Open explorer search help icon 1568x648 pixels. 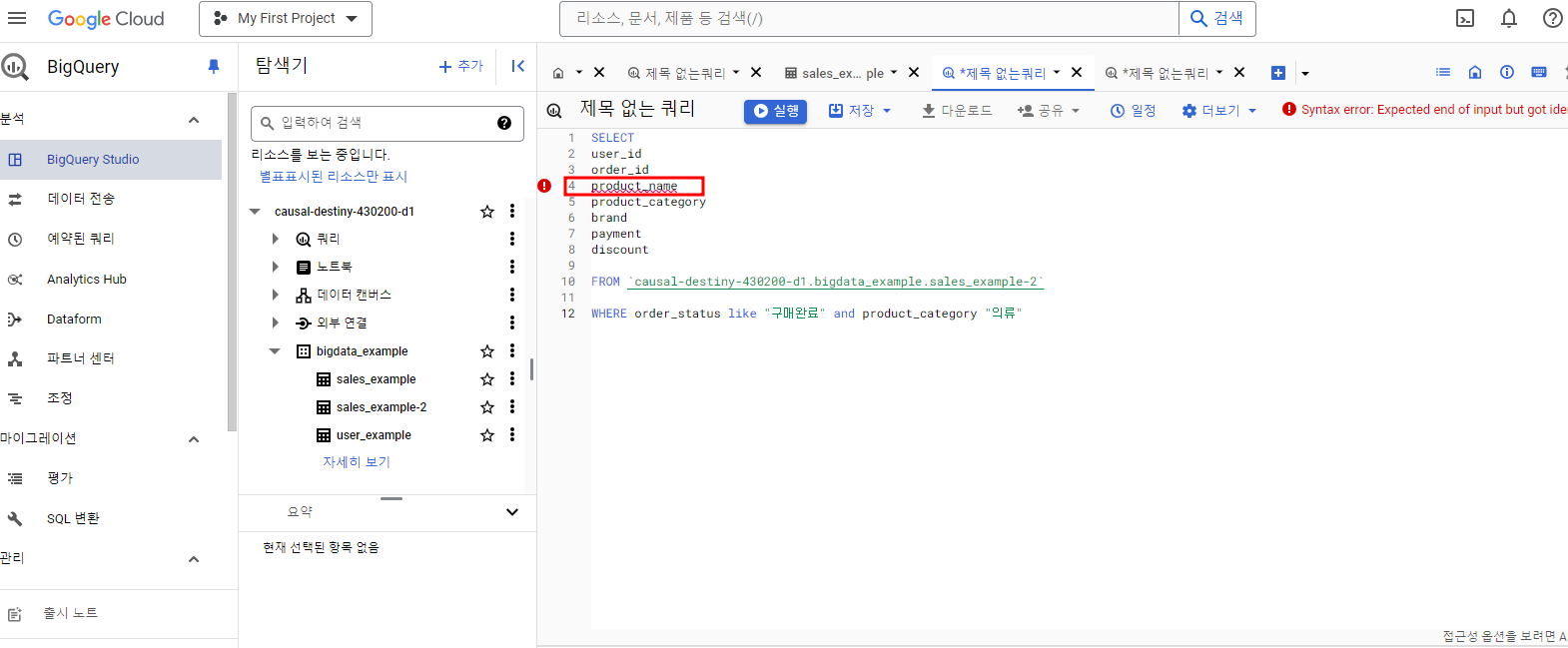click(504, 123)
